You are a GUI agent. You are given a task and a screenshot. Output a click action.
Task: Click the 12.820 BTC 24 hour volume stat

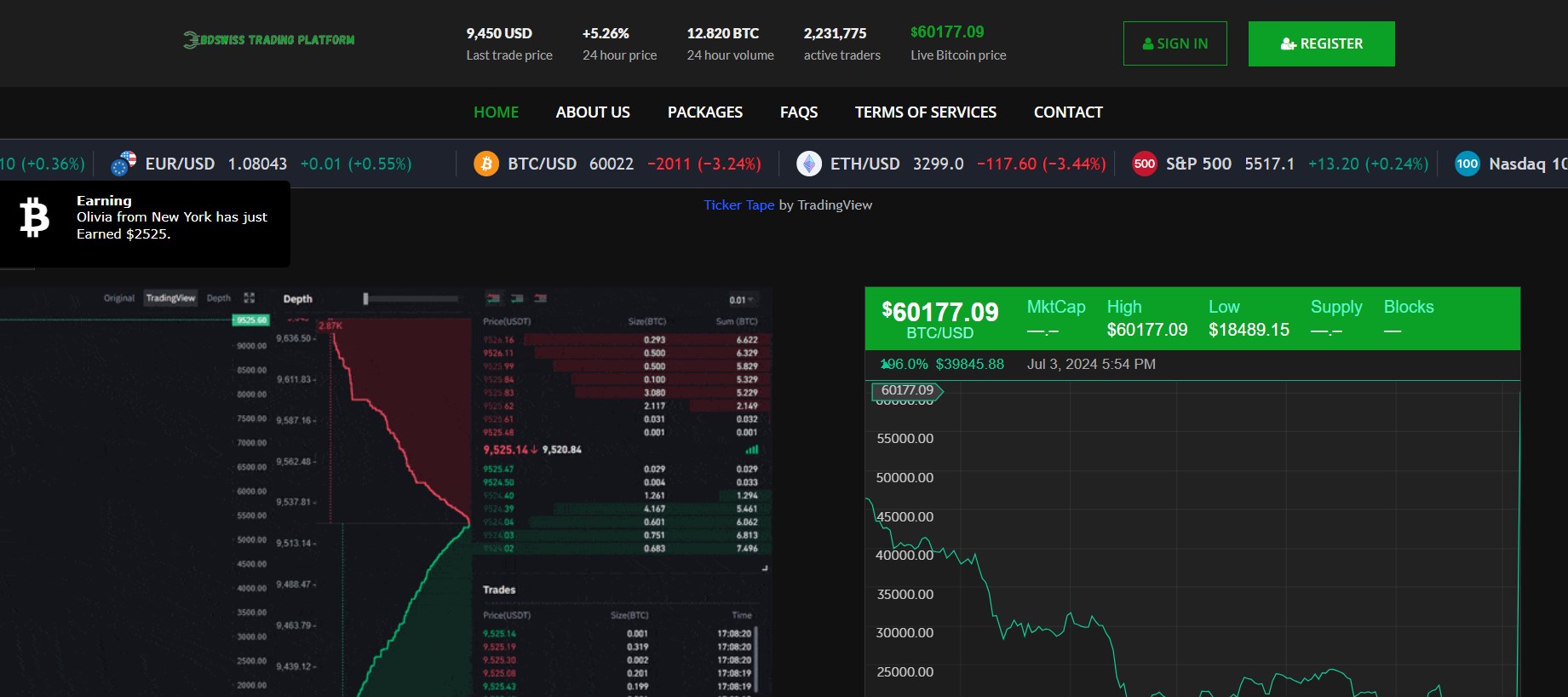[730, 43]
